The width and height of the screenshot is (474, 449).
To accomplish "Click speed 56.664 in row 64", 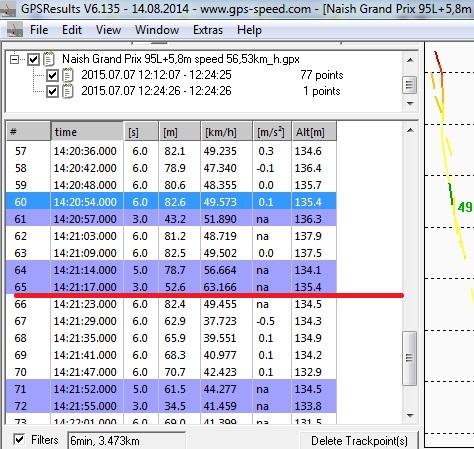I will click(x=220, y=270).
